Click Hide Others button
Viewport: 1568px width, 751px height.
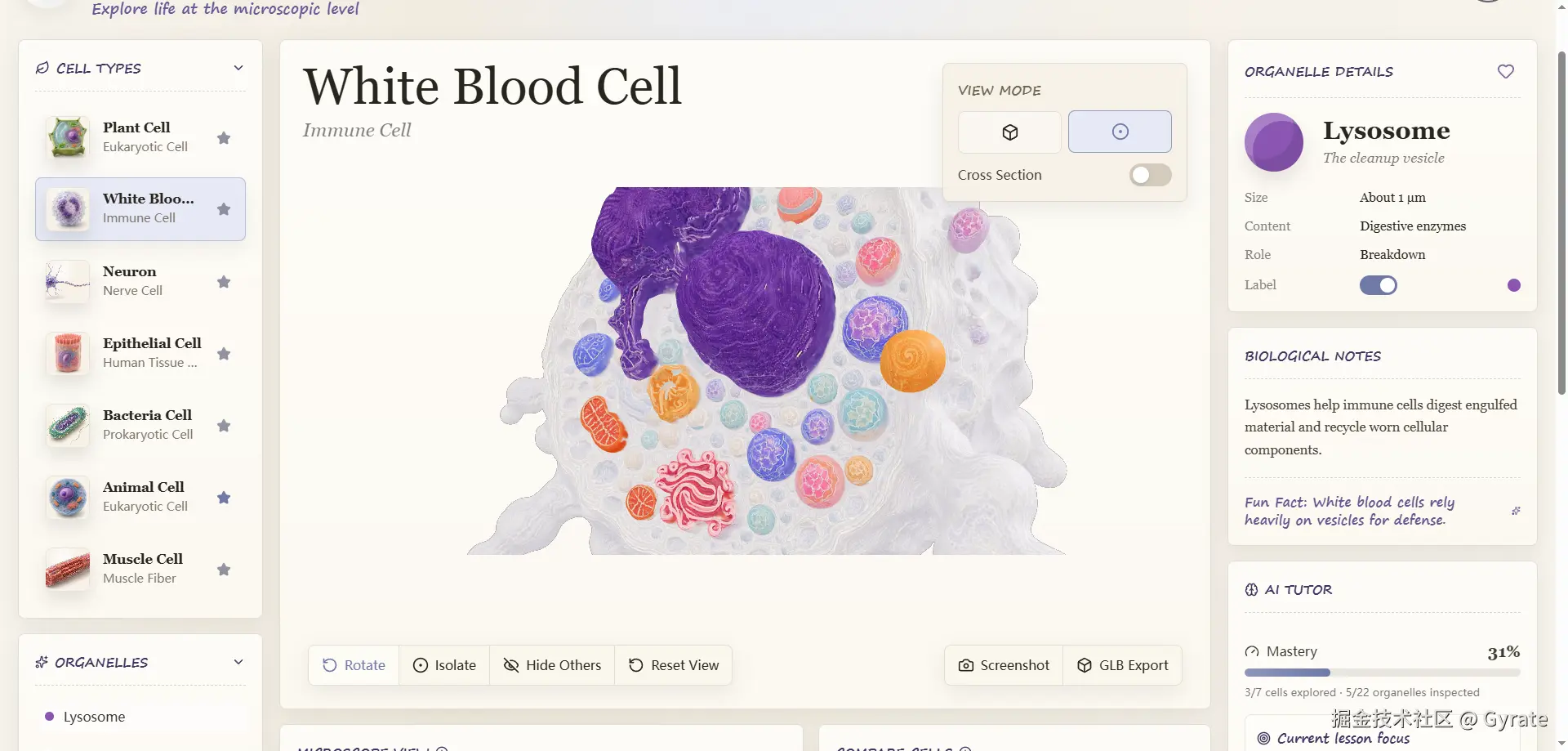552,665
